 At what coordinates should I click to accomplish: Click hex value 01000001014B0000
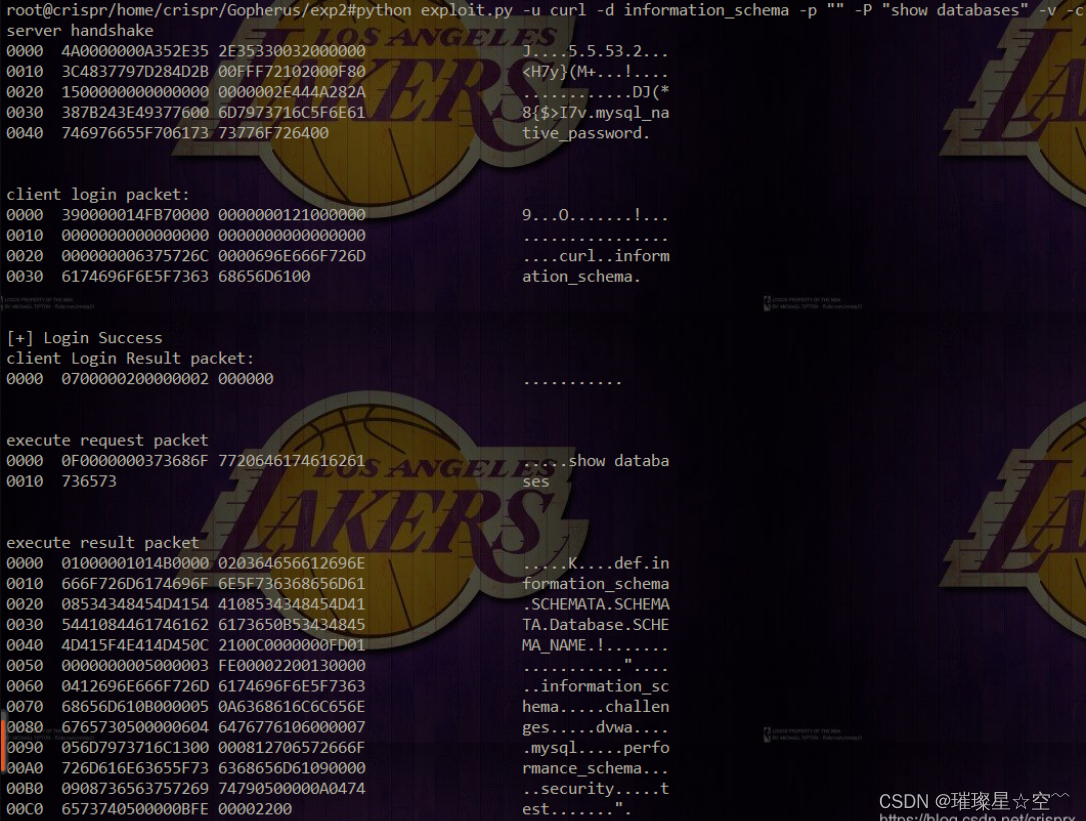[x=135, y=563]
